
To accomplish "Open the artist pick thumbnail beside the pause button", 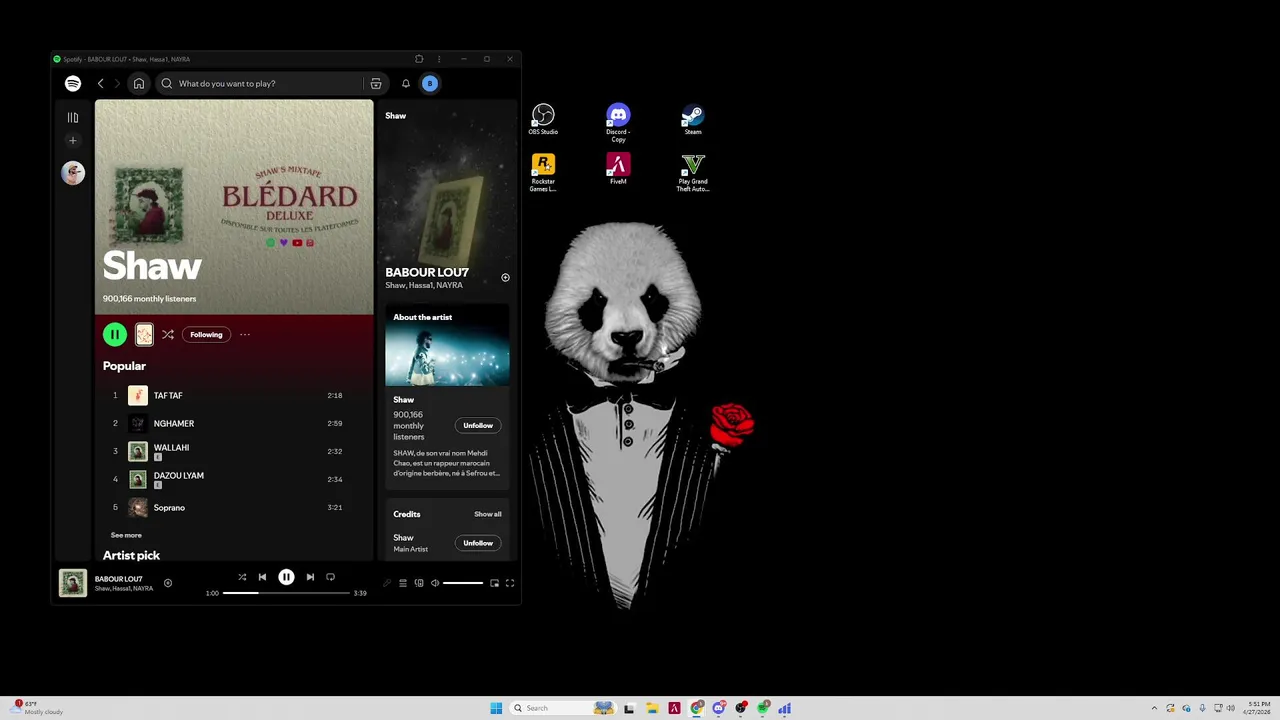I will [x=144, y=335].
